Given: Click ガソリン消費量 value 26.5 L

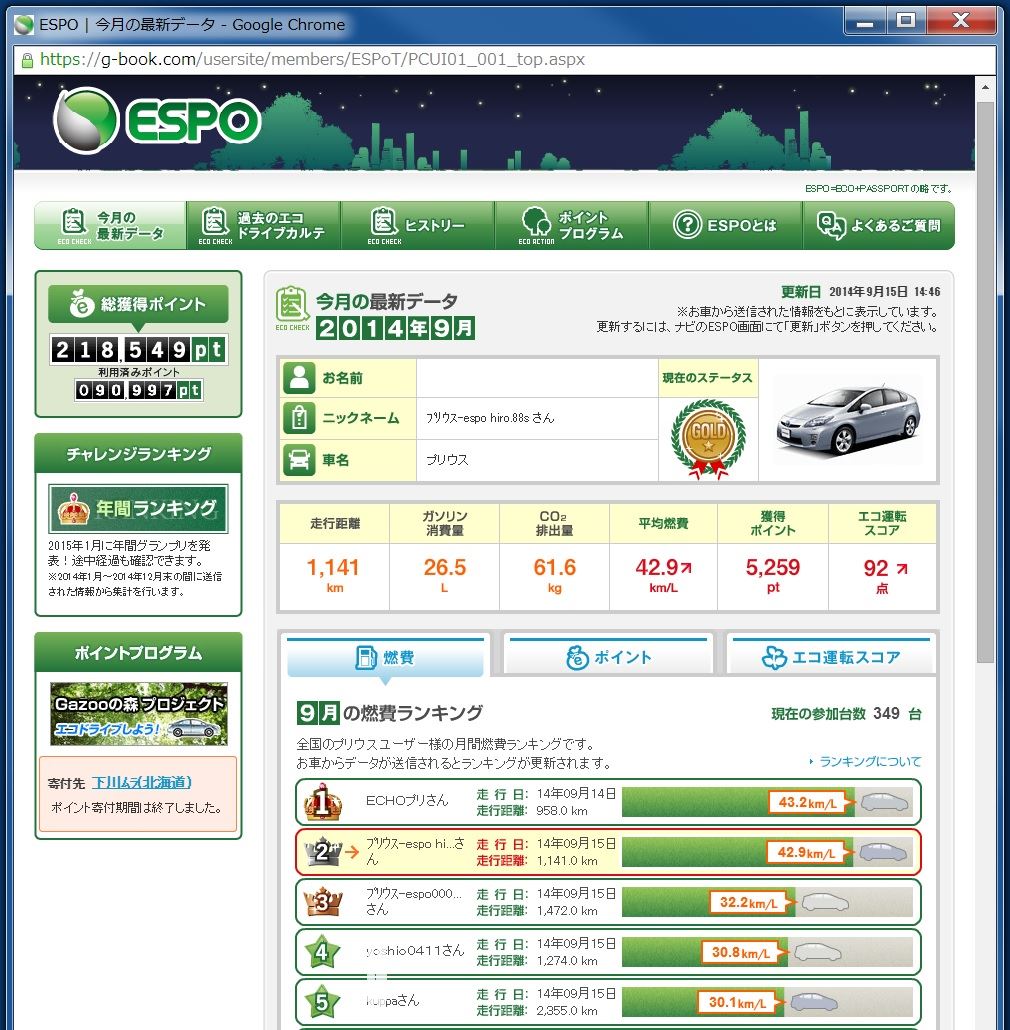Looking at the screenshot, I should pyautogui.click(x=445, y=575).
